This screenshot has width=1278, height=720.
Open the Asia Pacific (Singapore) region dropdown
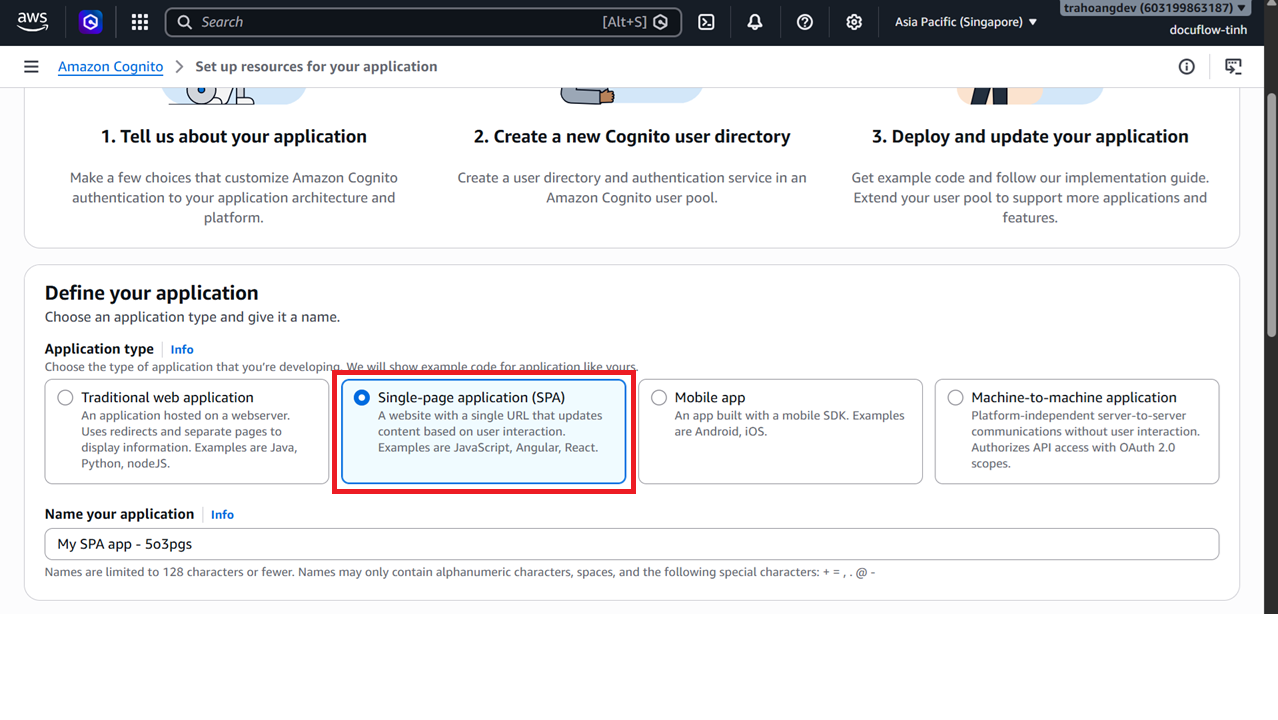point(966,22)
